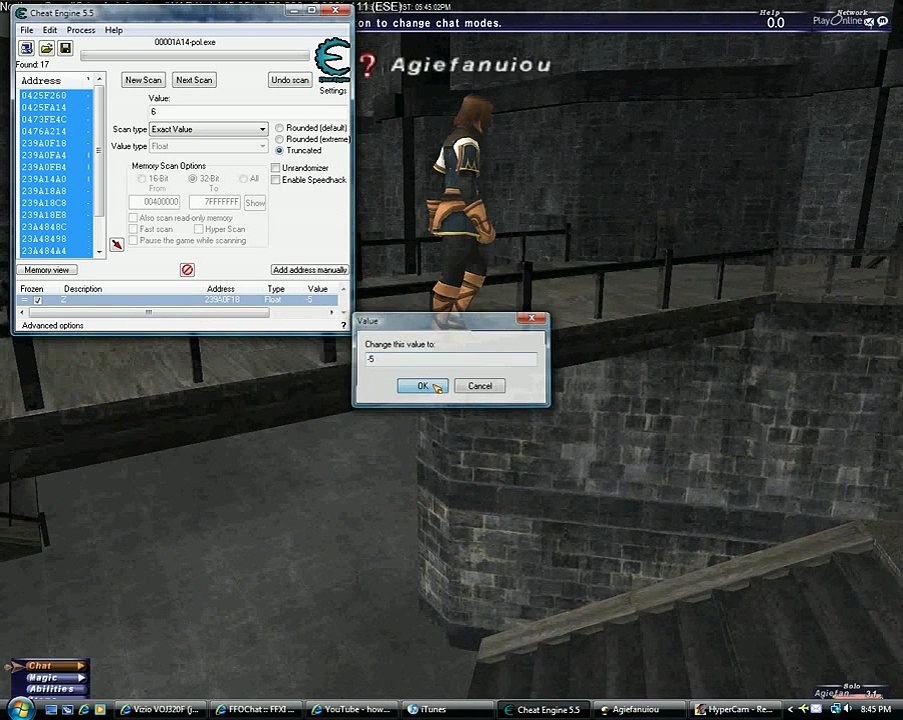Screen dimensions: 903x720
Task: Click the Next Scan button
Action: (x=194, y=80)
